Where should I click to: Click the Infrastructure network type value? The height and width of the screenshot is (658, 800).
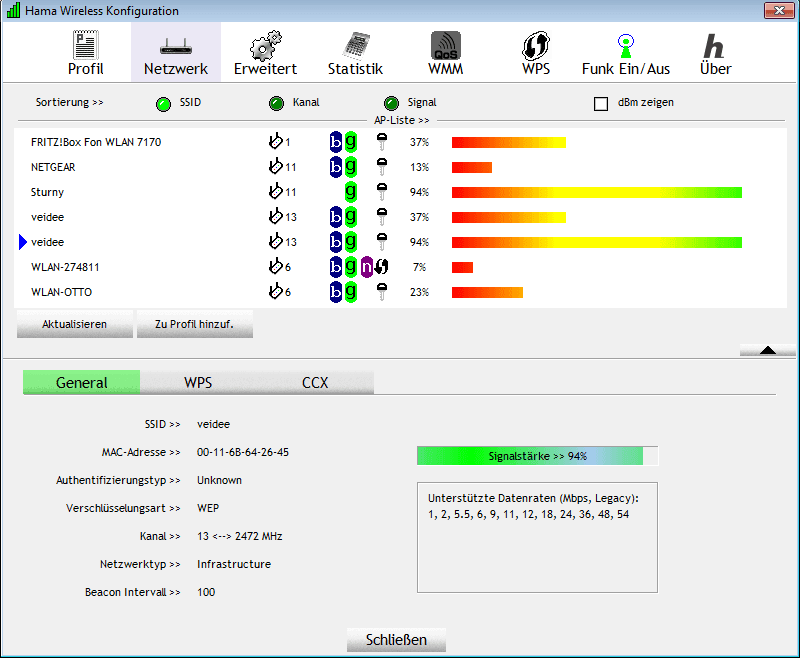point(234,564)
